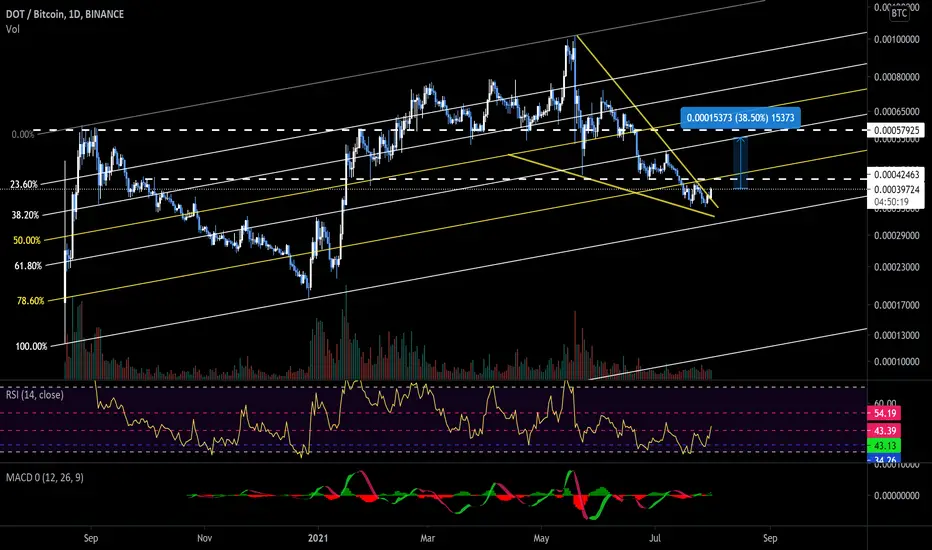Select the blue measurement arrow box
This screenshot has width=932, height=550.
point(740,163)
